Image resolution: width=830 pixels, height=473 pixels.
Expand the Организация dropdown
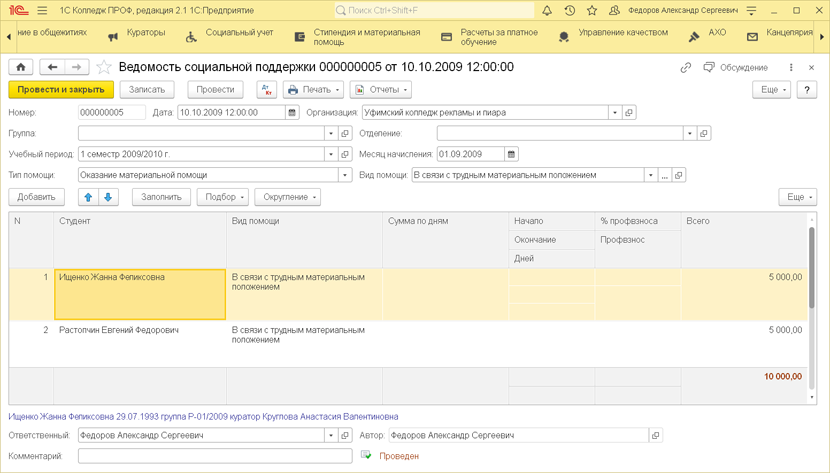point(615,113)
